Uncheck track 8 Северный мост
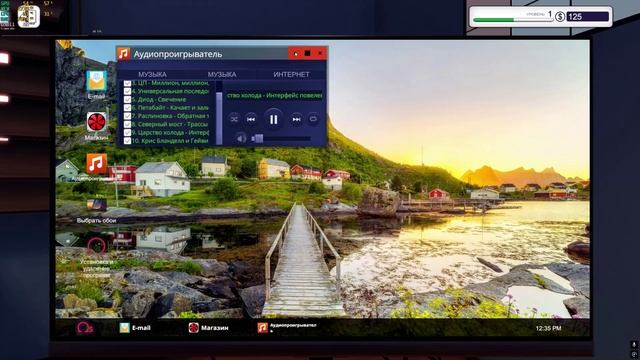This screenshot has height=360, width=640. click(127, 124)
